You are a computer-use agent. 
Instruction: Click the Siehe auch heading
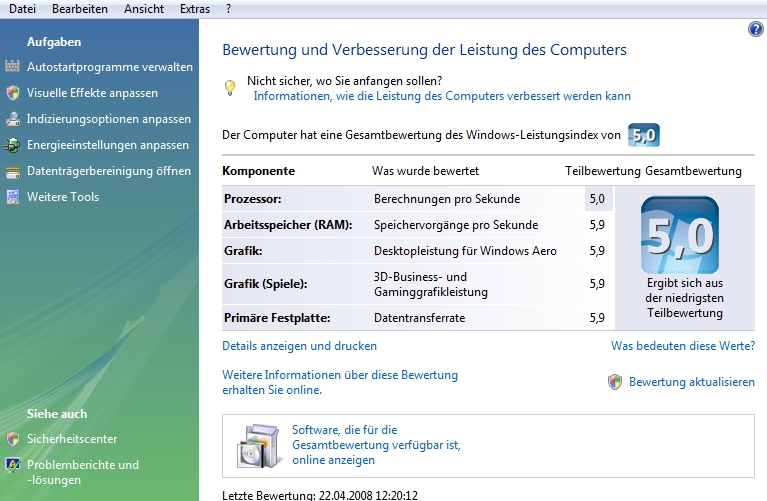(57, 413)
